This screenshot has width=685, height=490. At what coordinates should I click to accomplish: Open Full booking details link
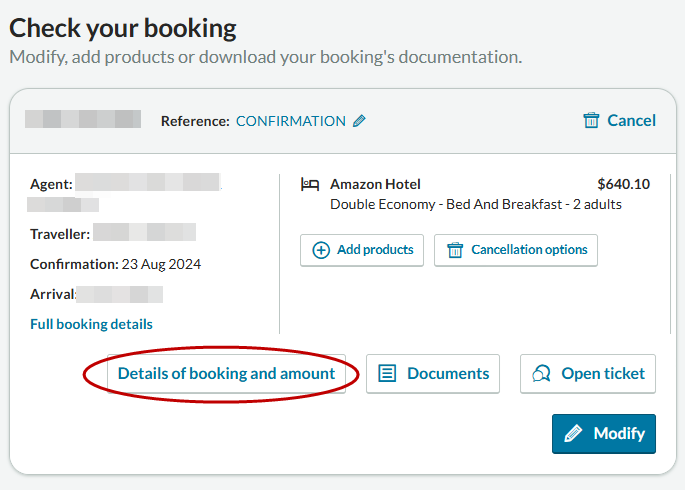(91, 324)
